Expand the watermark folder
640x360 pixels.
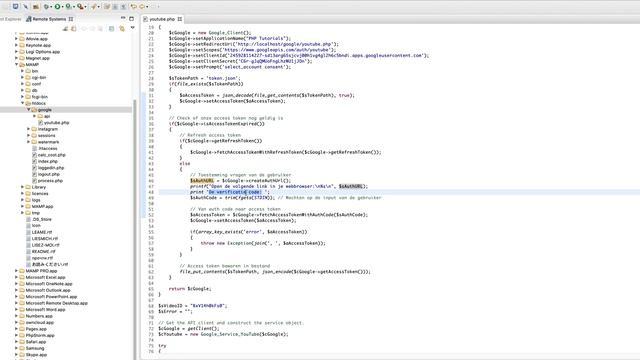[x=29, y=142]
